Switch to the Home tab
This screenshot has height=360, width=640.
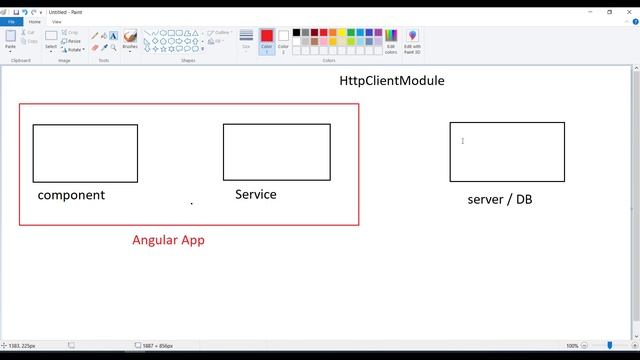tap(35, 22)
